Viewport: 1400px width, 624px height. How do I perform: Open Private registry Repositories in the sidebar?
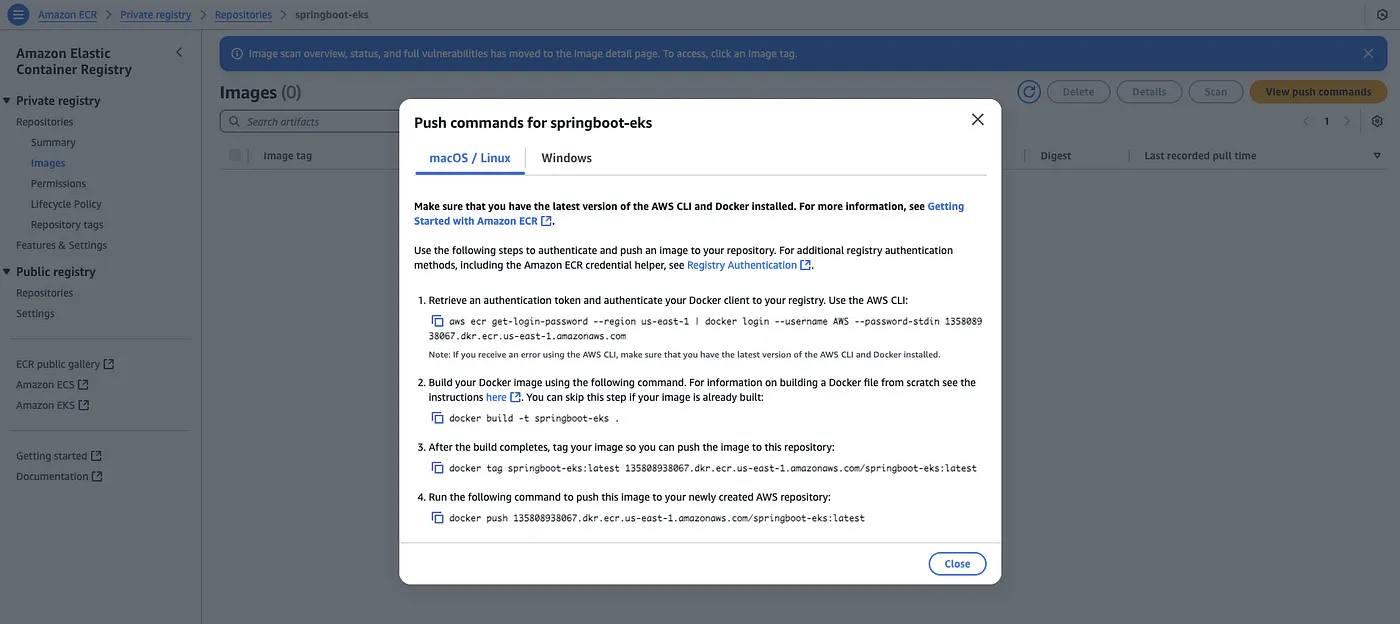tap(45, 122)
